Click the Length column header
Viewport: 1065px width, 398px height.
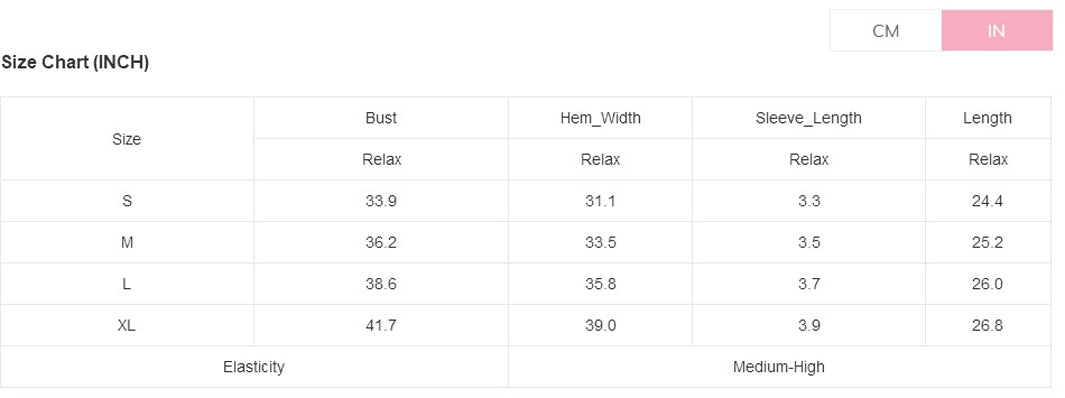988,118
